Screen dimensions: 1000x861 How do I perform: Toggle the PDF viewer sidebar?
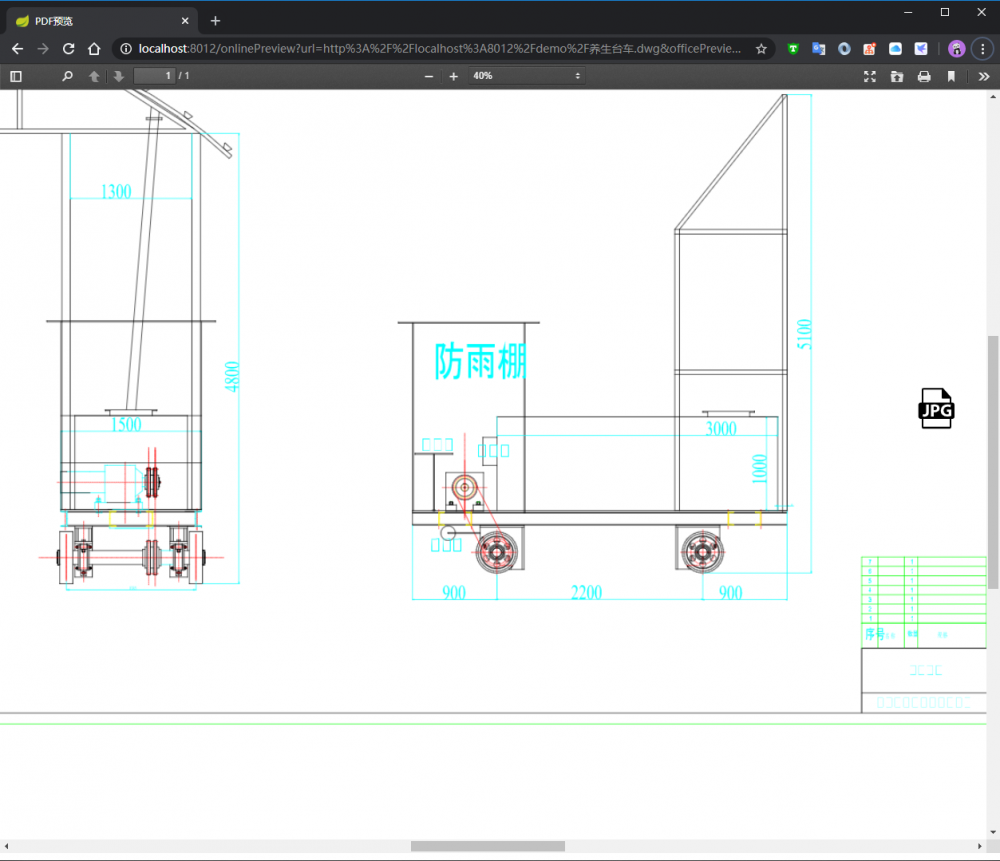click(x=16, y=76)
